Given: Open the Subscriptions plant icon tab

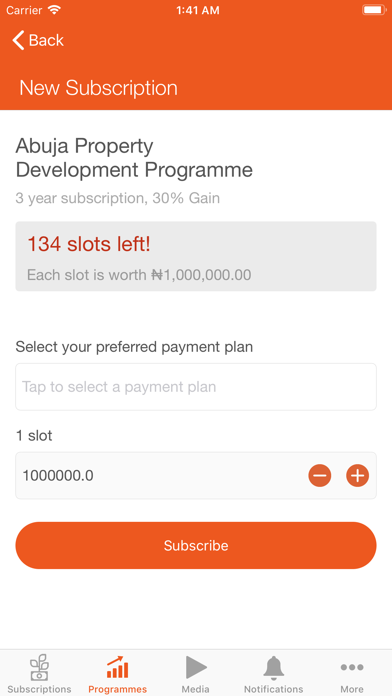Looking at the screenshot, I should 40,667.
